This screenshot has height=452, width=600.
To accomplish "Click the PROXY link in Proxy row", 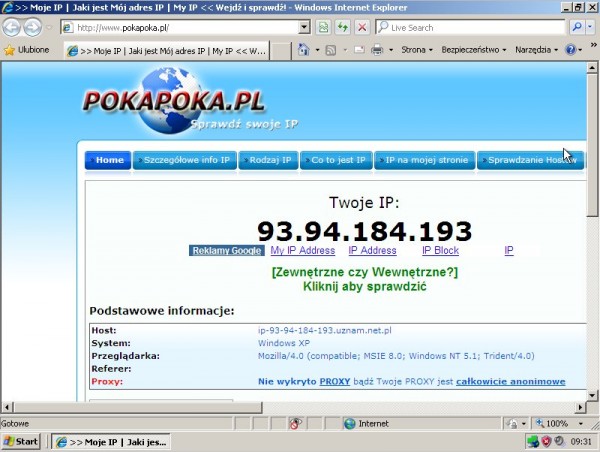I will (335, 382).
